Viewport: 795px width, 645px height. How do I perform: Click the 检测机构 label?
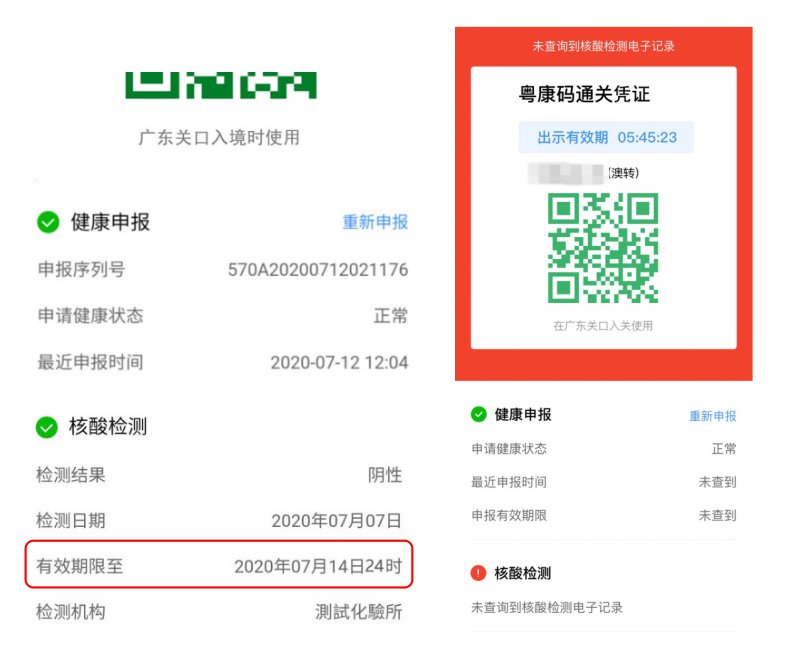point(71,612)
